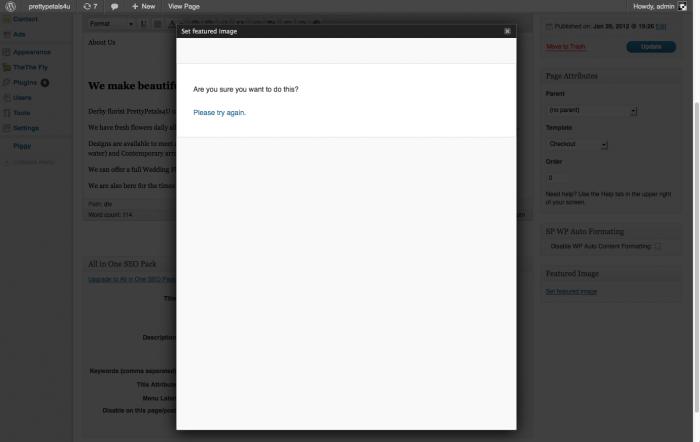The image size is (700, 442).
Task: Close the Set featured image dialog
Action: pos(507,31)
